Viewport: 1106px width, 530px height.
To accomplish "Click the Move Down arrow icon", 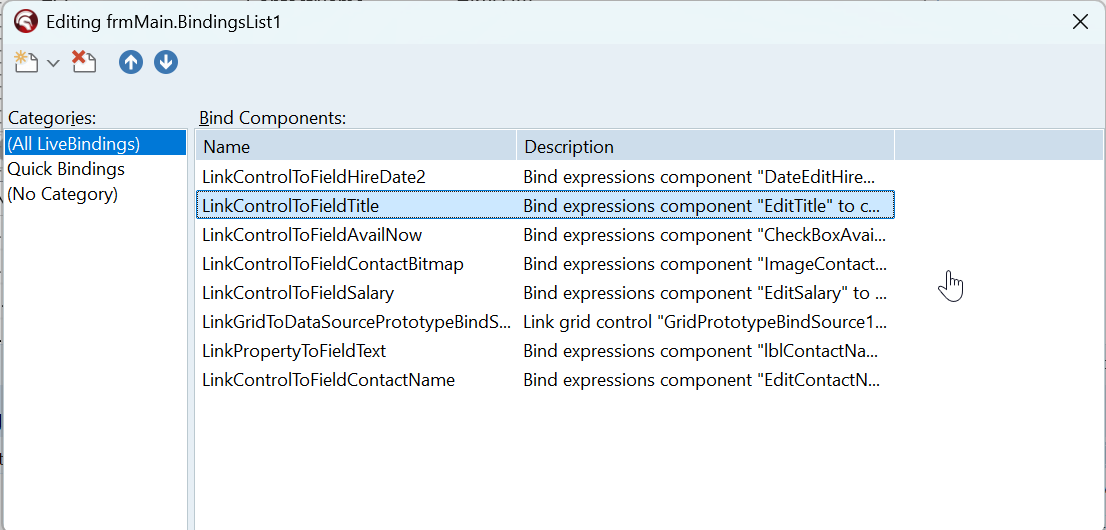I will click(x=166, y=62).
